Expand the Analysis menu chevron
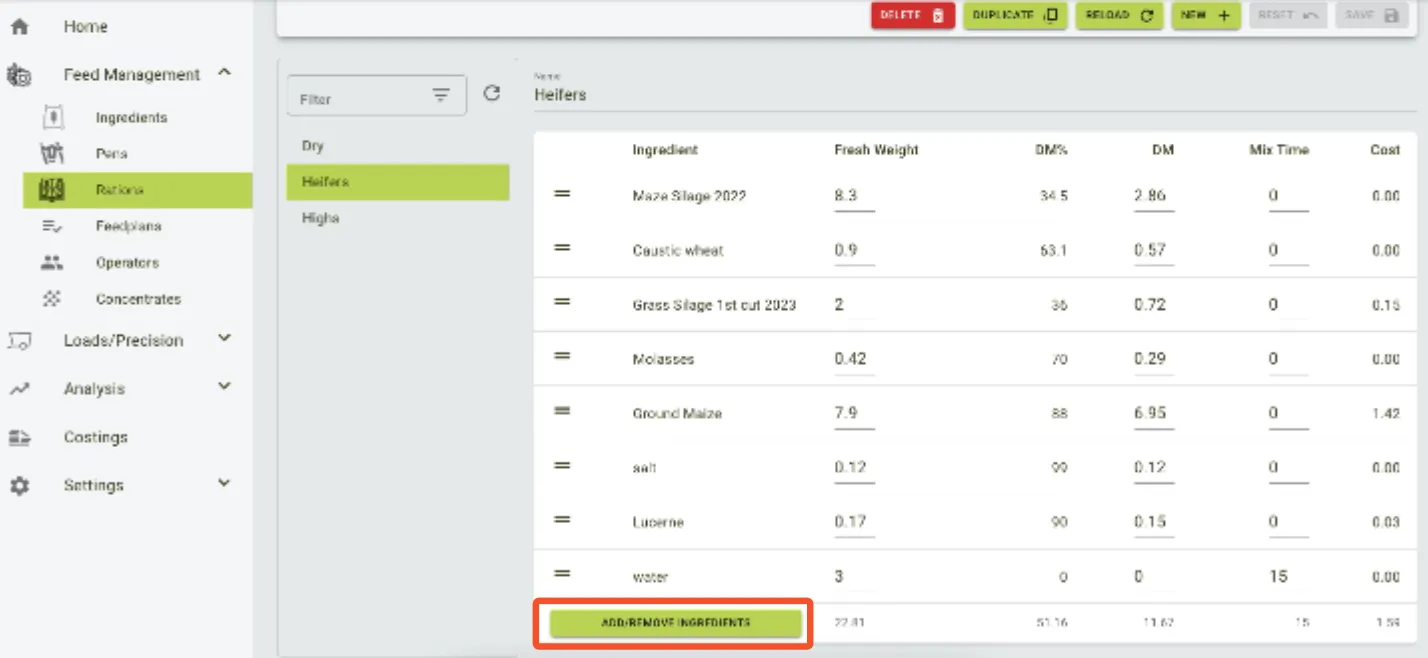The height and width of the screenshot is (658, 1428). (224, 387)
